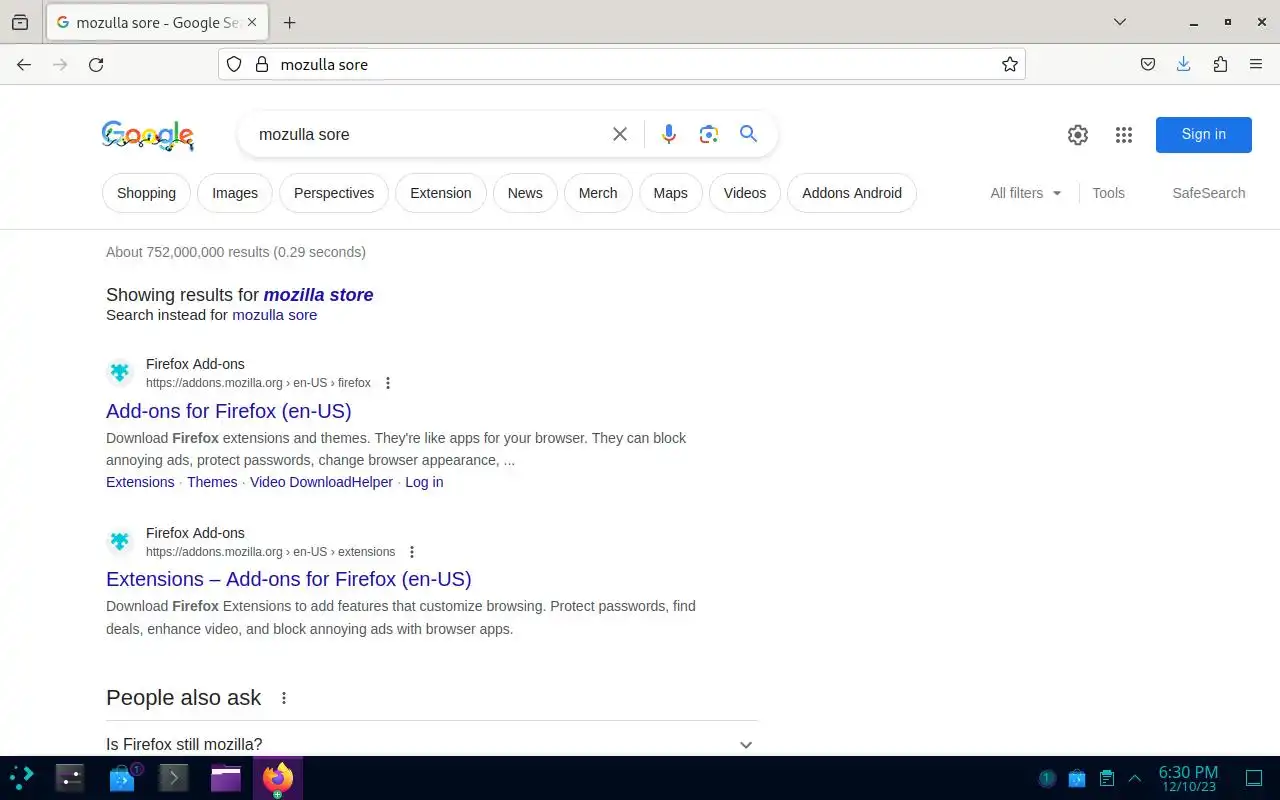Click the show desktop button
Screen dimensions: 1280x800
pyautogui.click(x=1254, y=778)
